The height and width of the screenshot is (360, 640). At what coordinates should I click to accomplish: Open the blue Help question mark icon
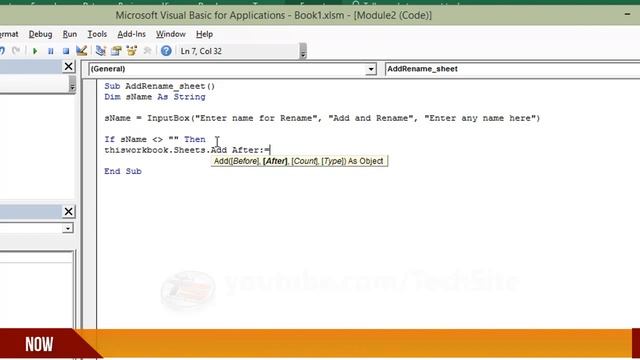pyautogui.click(x=166, y=51)
